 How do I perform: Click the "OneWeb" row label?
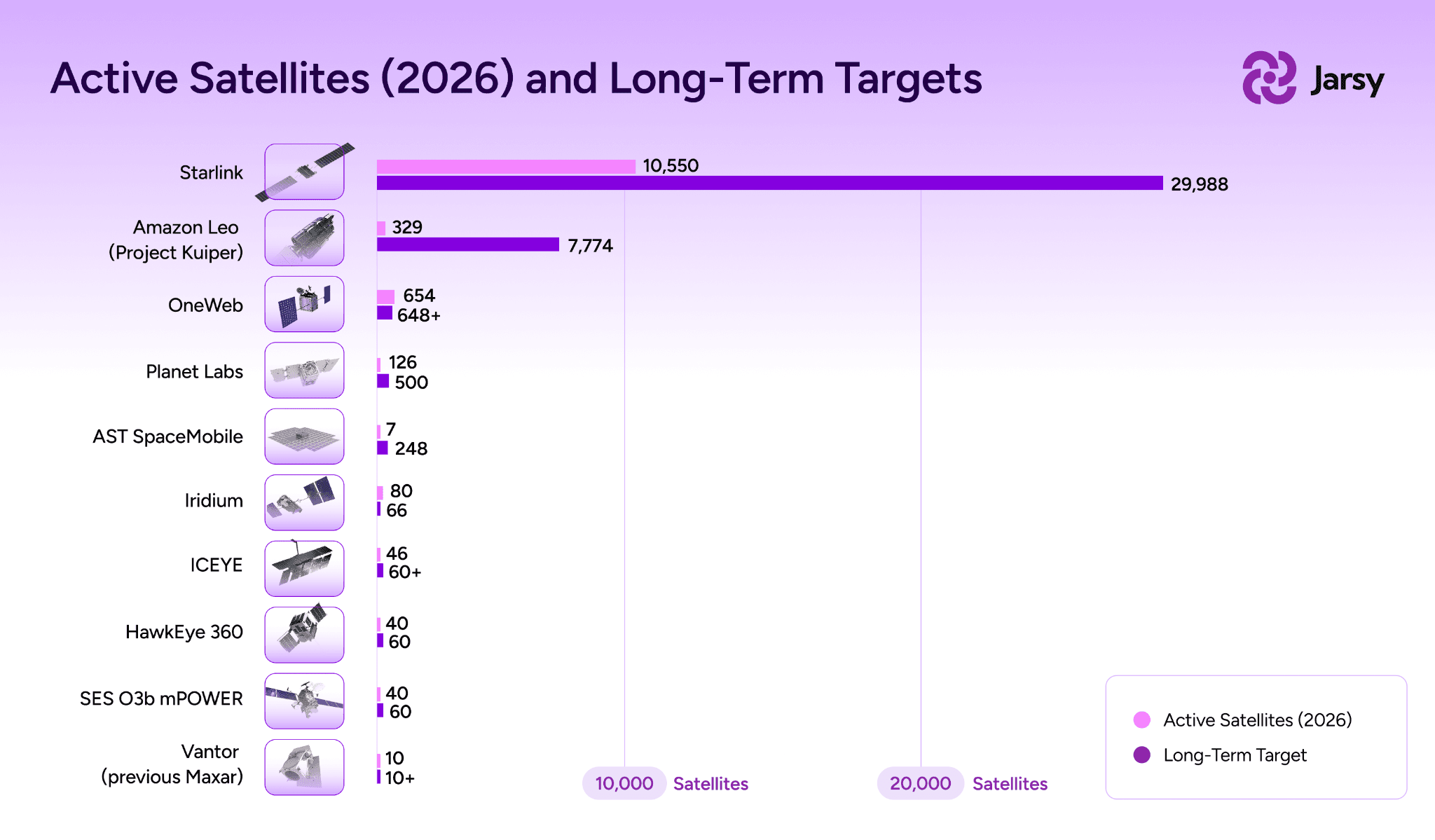205,305
